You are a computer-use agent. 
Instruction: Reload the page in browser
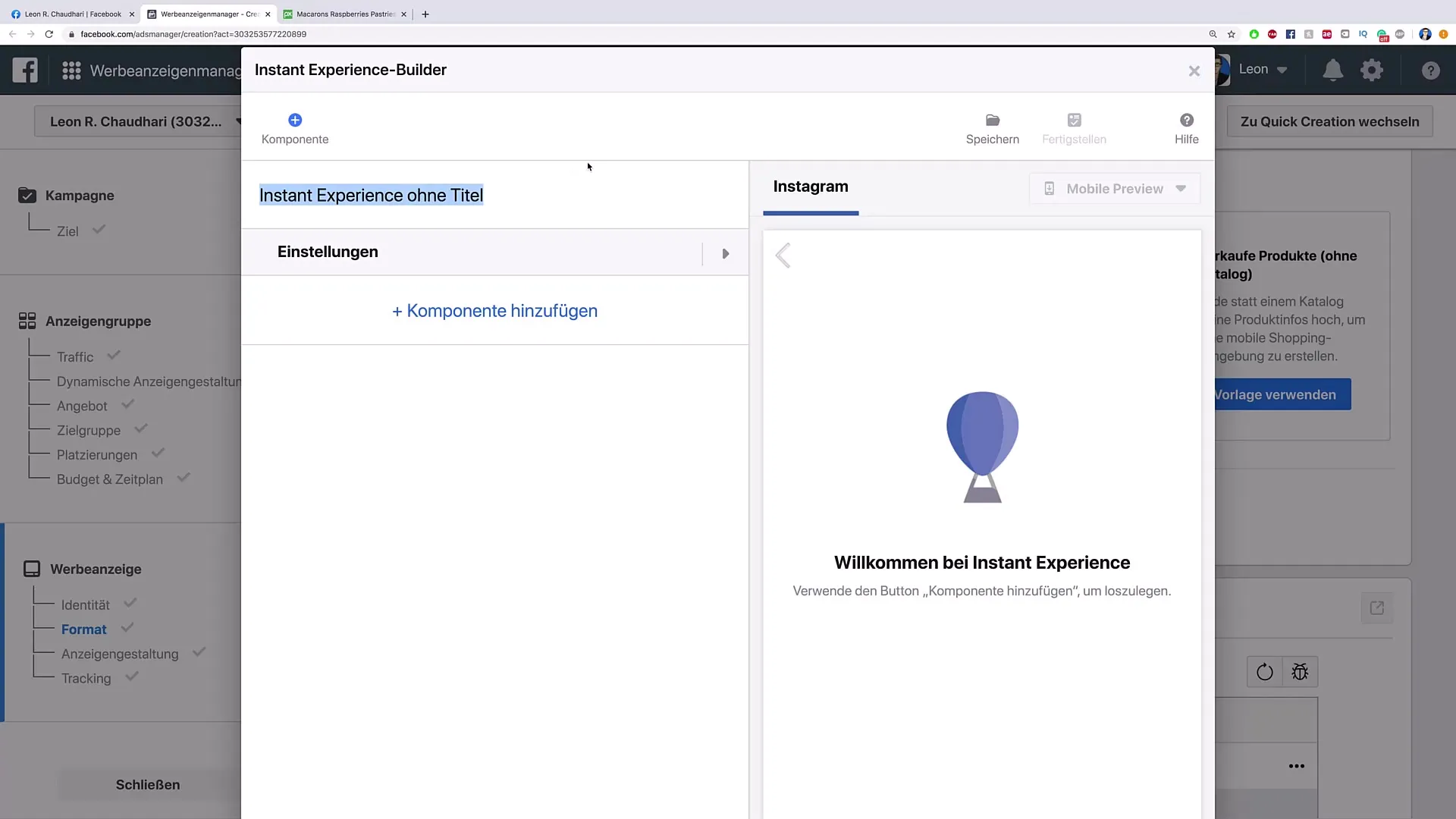(49, 34)
